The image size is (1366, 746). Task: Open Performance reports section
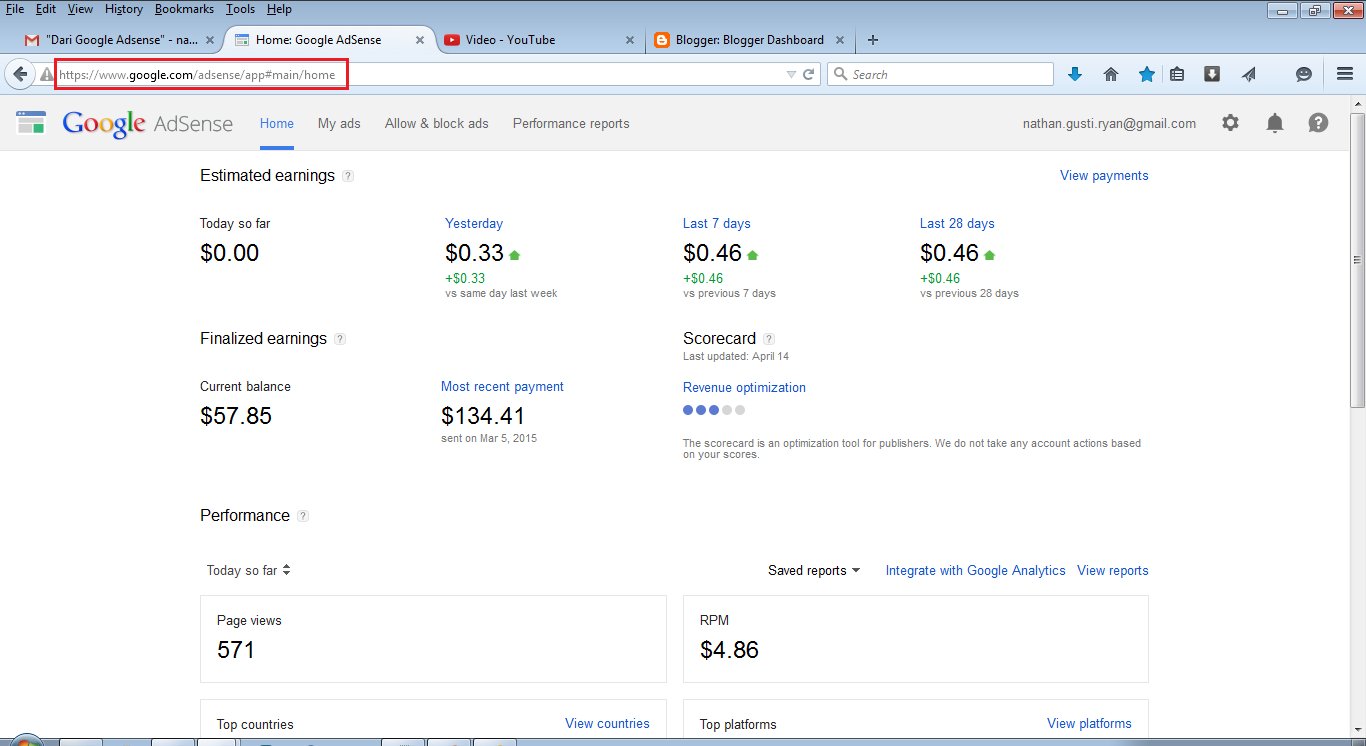click(x=571, y=124)
